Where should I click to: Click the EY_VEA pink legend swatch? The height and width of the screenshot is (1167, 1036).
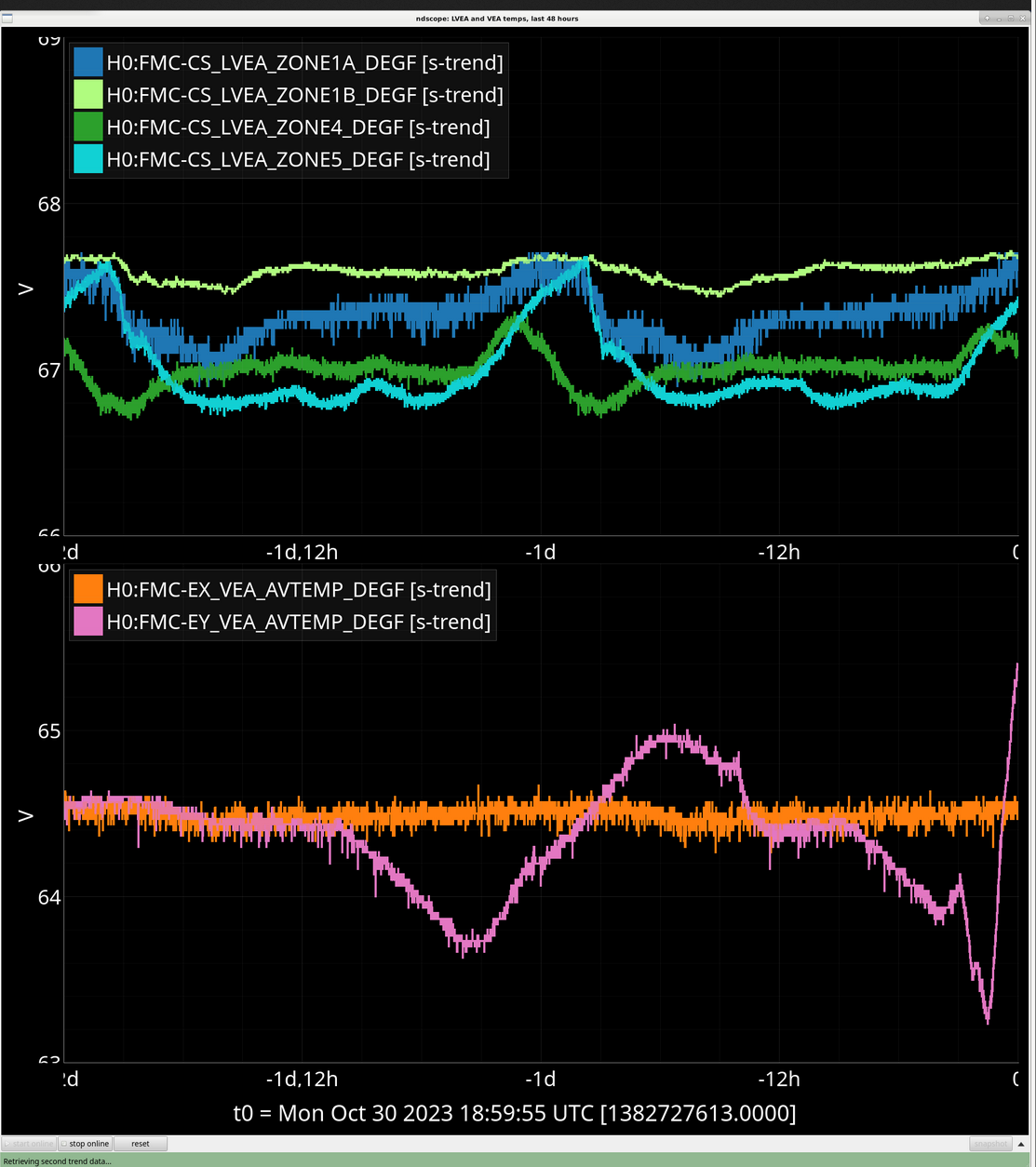click(x=87, y=622)
